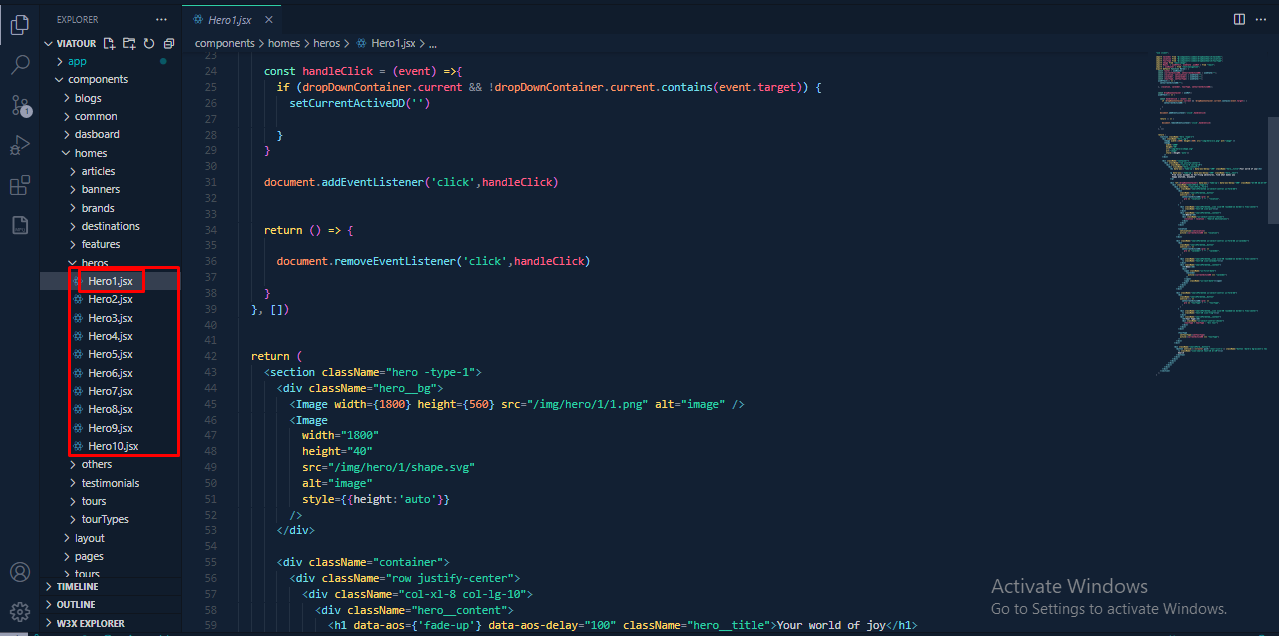
Task: Split the editor to the right
Action: 1239,19
